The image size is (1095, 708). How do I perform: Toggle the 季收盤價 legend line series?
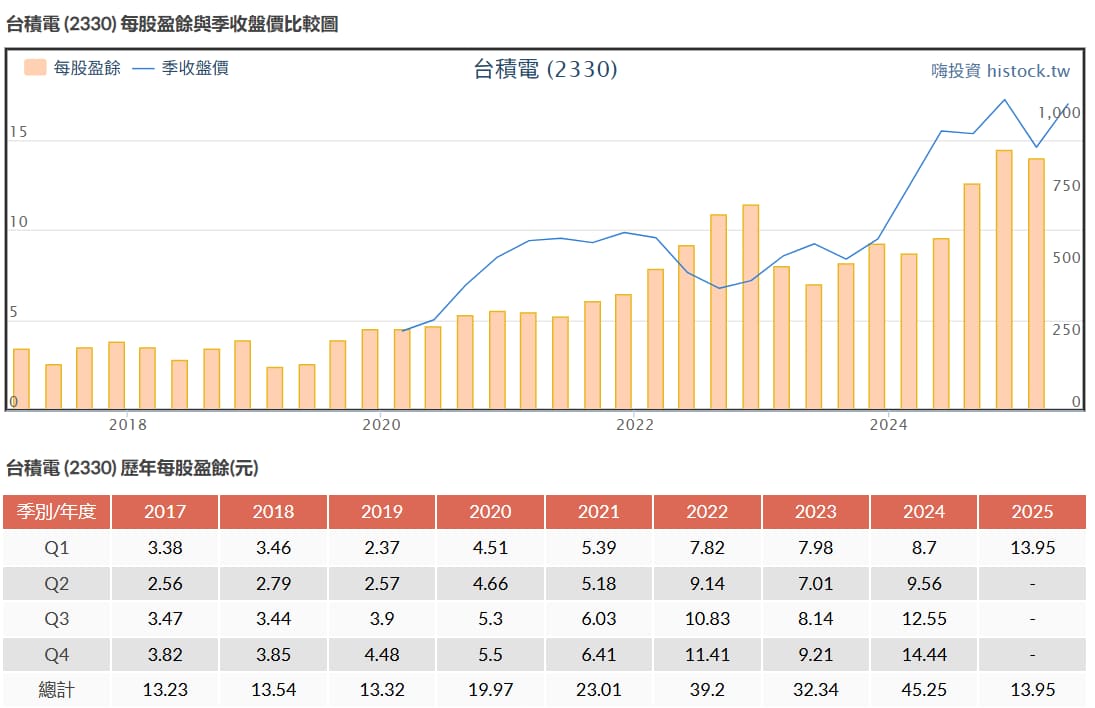[194, 68]
